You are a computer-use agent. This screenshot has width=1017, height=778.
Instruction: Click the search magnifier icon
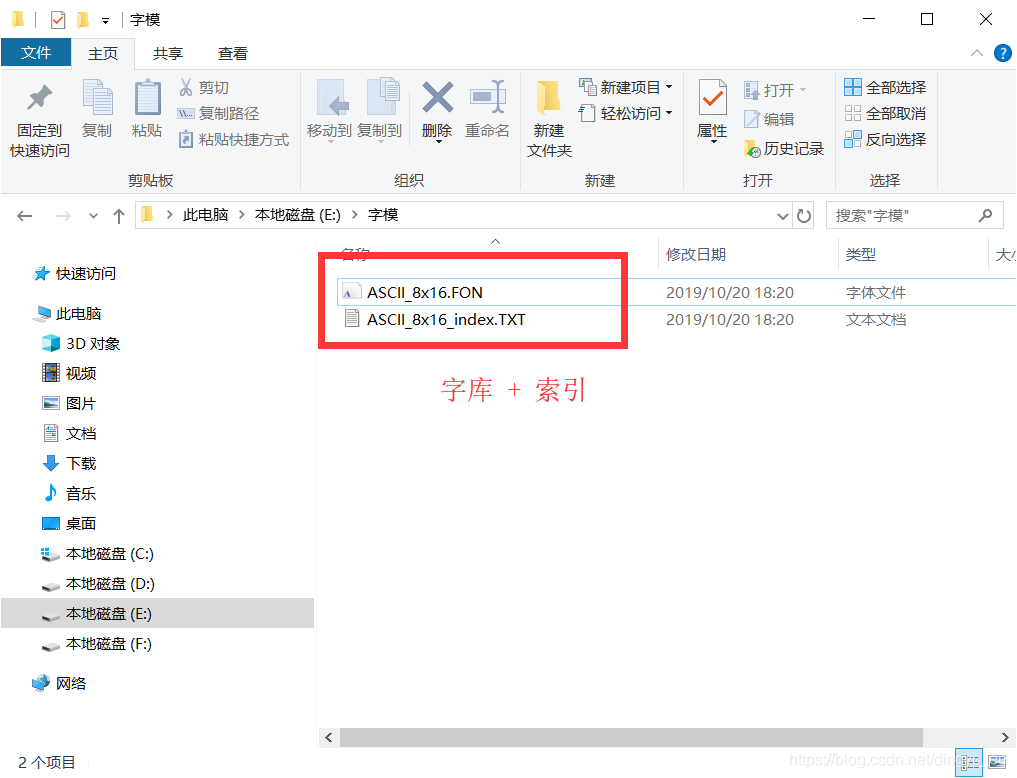(985, 215)
